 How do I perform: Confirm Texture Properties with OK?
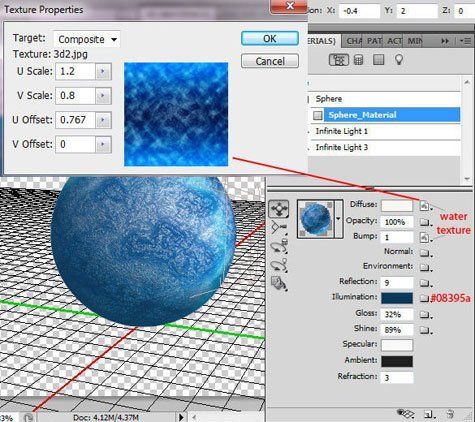point(270,39)
